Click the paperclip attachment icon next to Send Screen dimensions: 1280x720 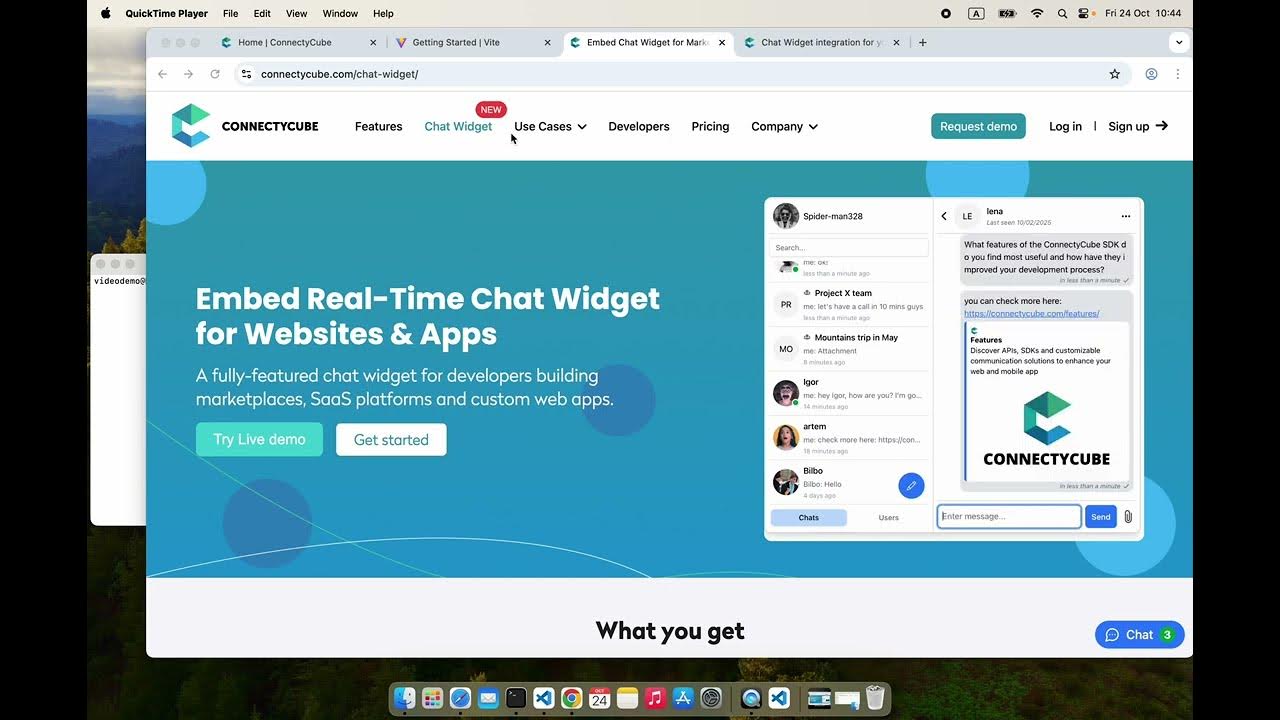1126,516
